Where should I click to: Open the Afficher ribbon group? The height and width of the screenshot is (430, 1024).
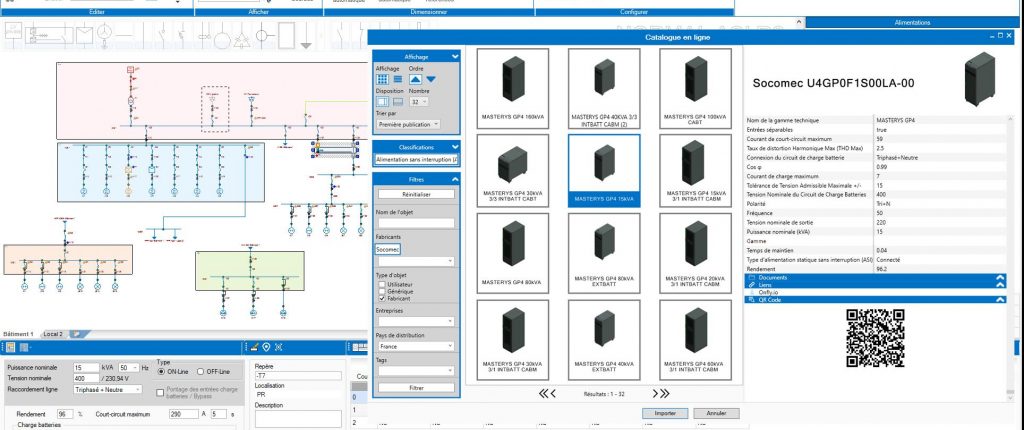(258, 12)
